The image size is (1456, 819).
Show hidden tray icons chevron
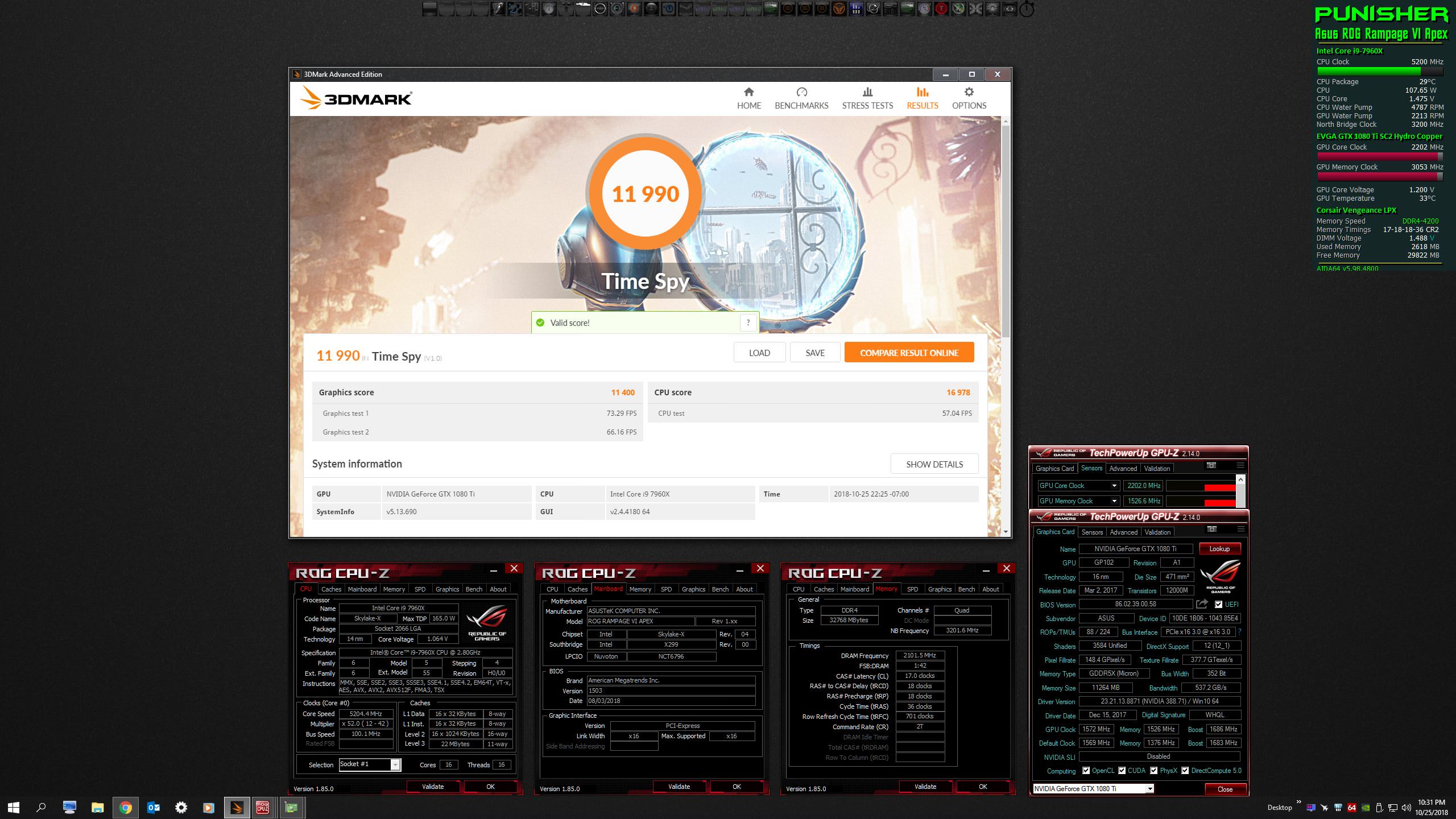[1298, 803]
